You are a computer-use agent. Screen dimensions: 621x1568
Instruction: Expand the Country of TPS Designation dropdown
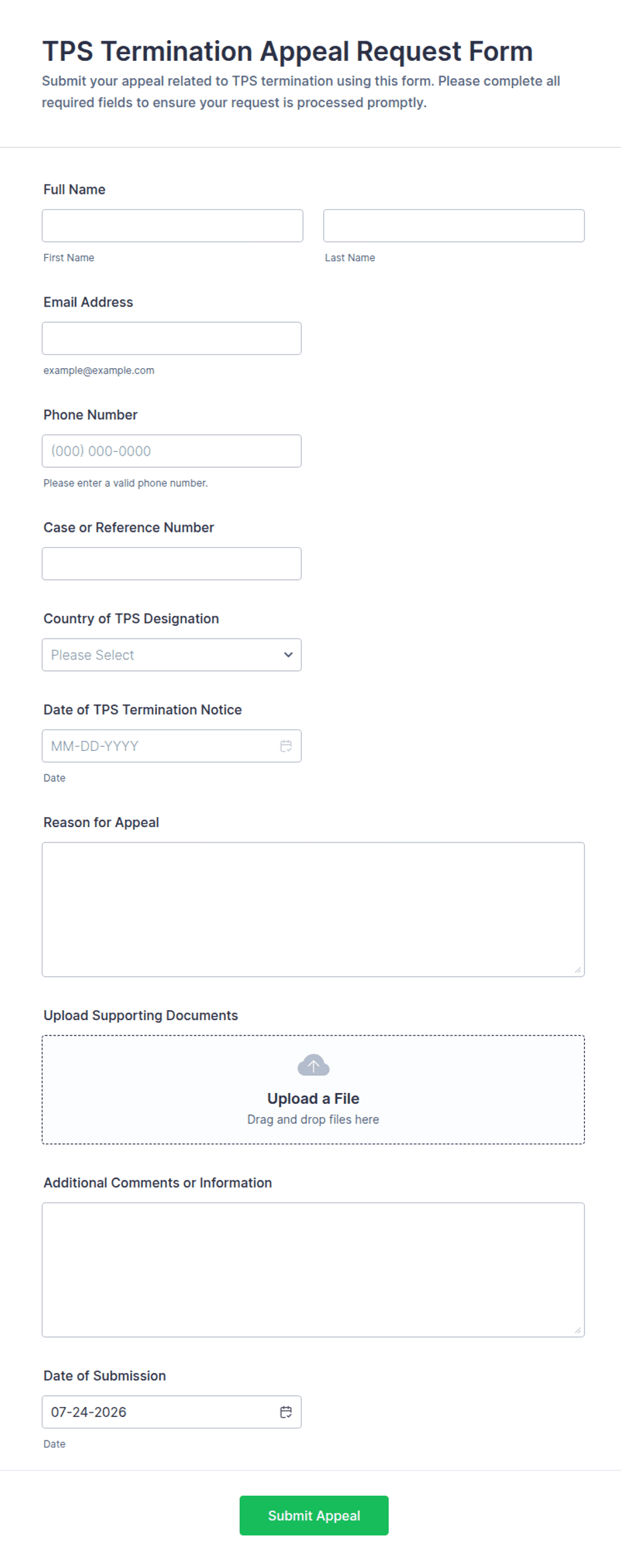(x=172, y=655)
